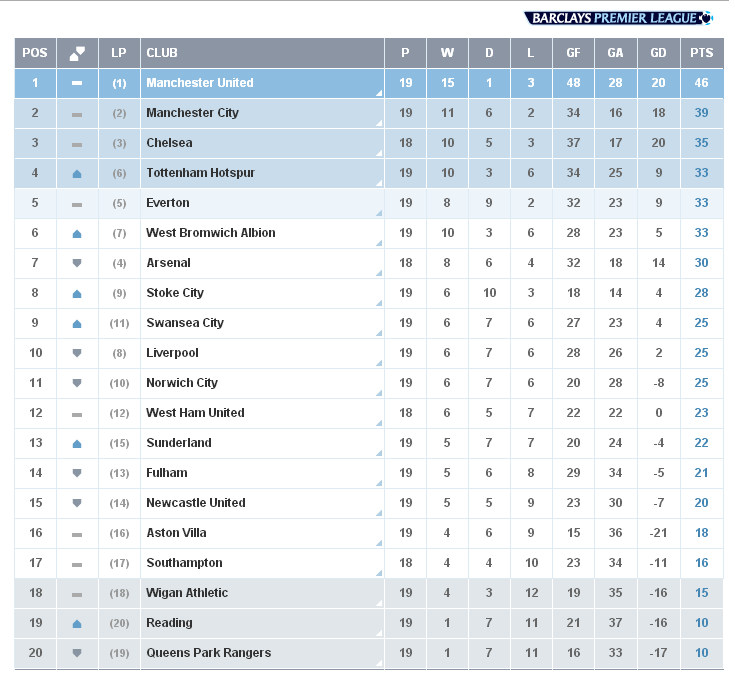Viewport: 735px width, 682px height.
Task: Click Queens Park Rangers' down-arrow movement icon
Action: point(77,653)
